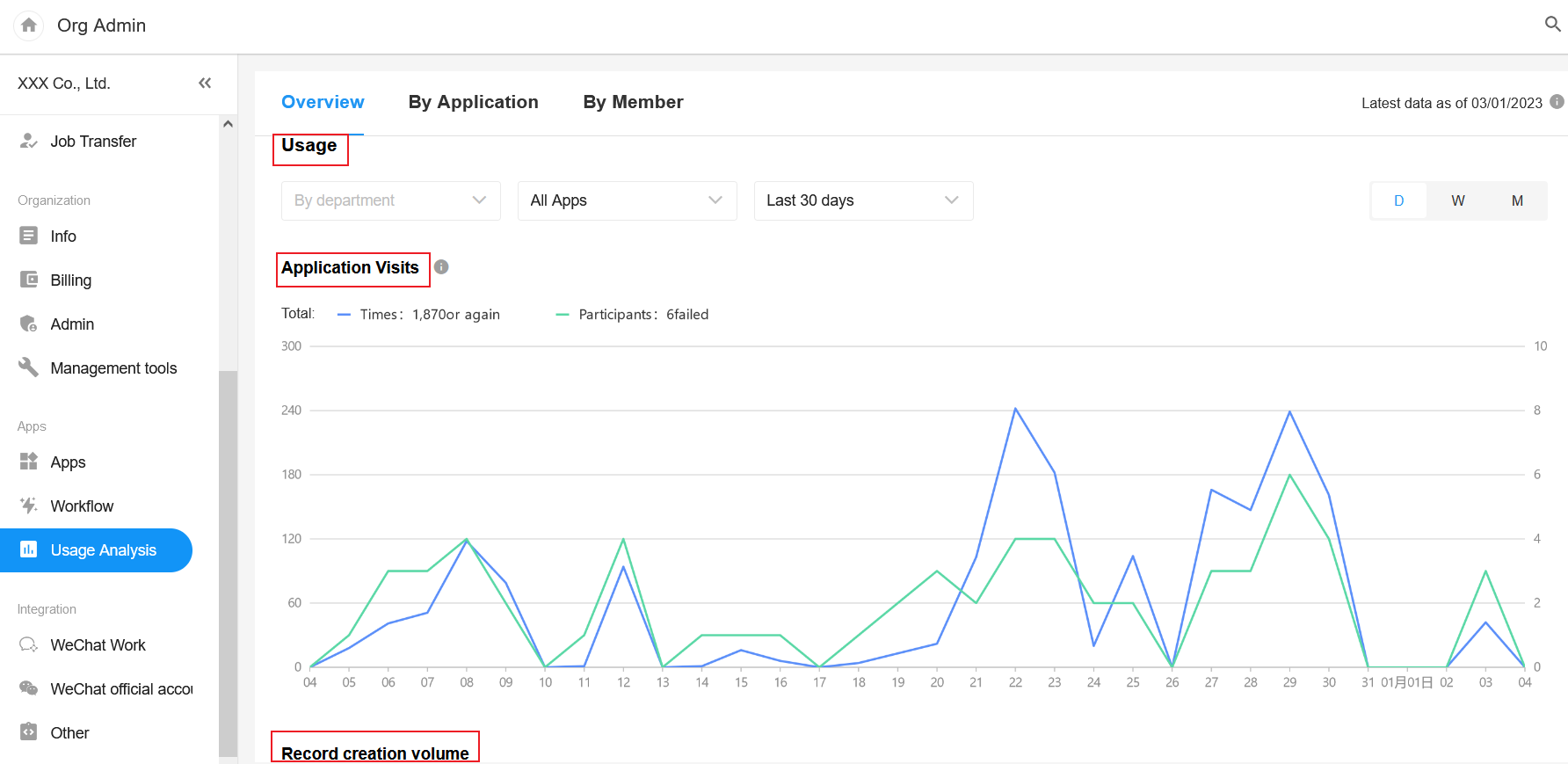Open Workflow in the sidebar
This screenshot has width=1568, height=764.
82,506
